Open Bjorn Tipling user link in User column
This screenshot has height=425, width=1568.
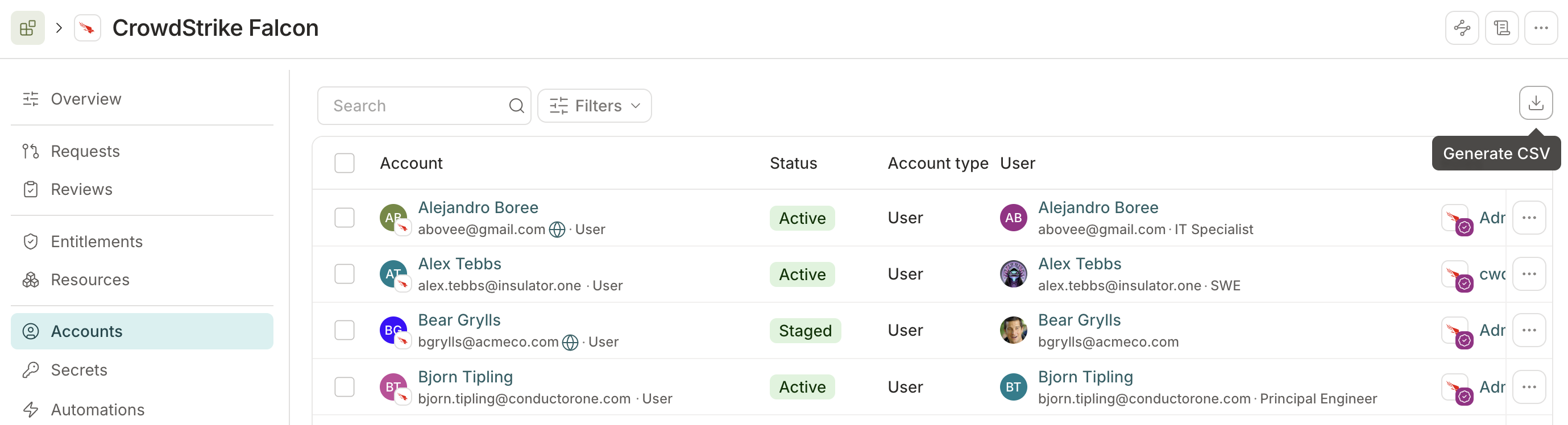point(1085,377)
